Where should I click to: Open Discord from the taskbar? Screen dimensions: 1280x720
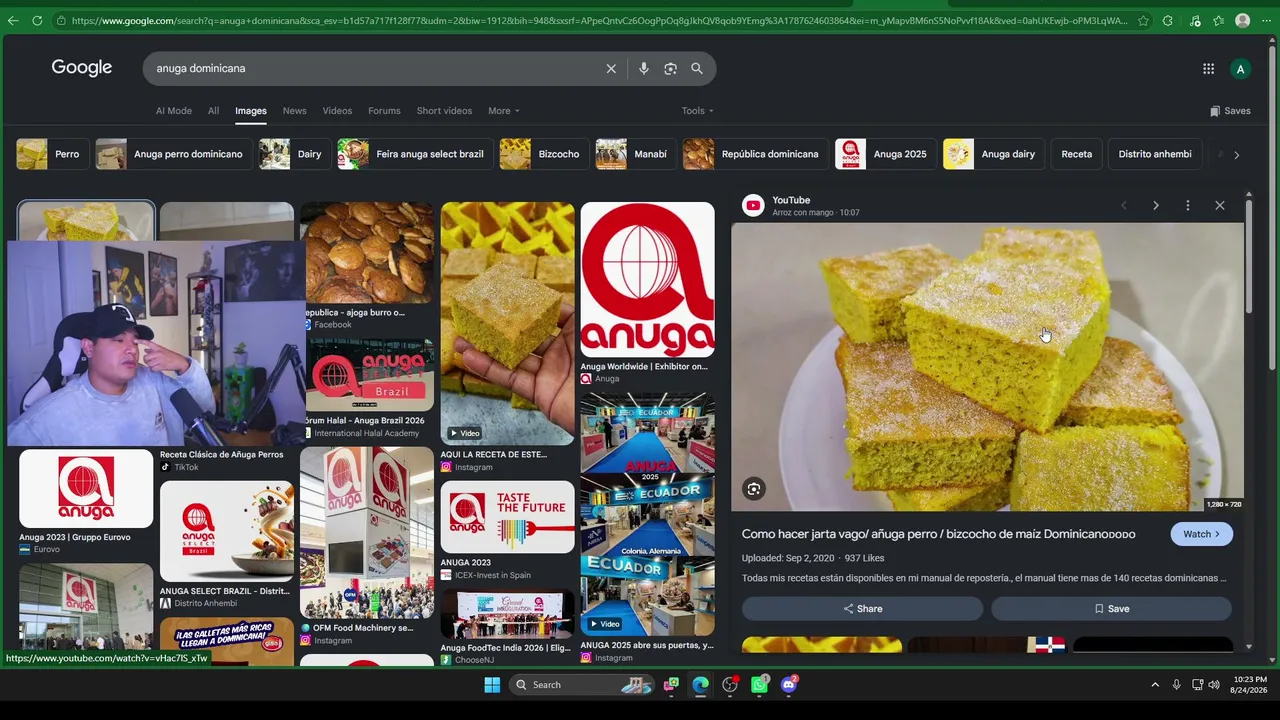pos(789,685)
